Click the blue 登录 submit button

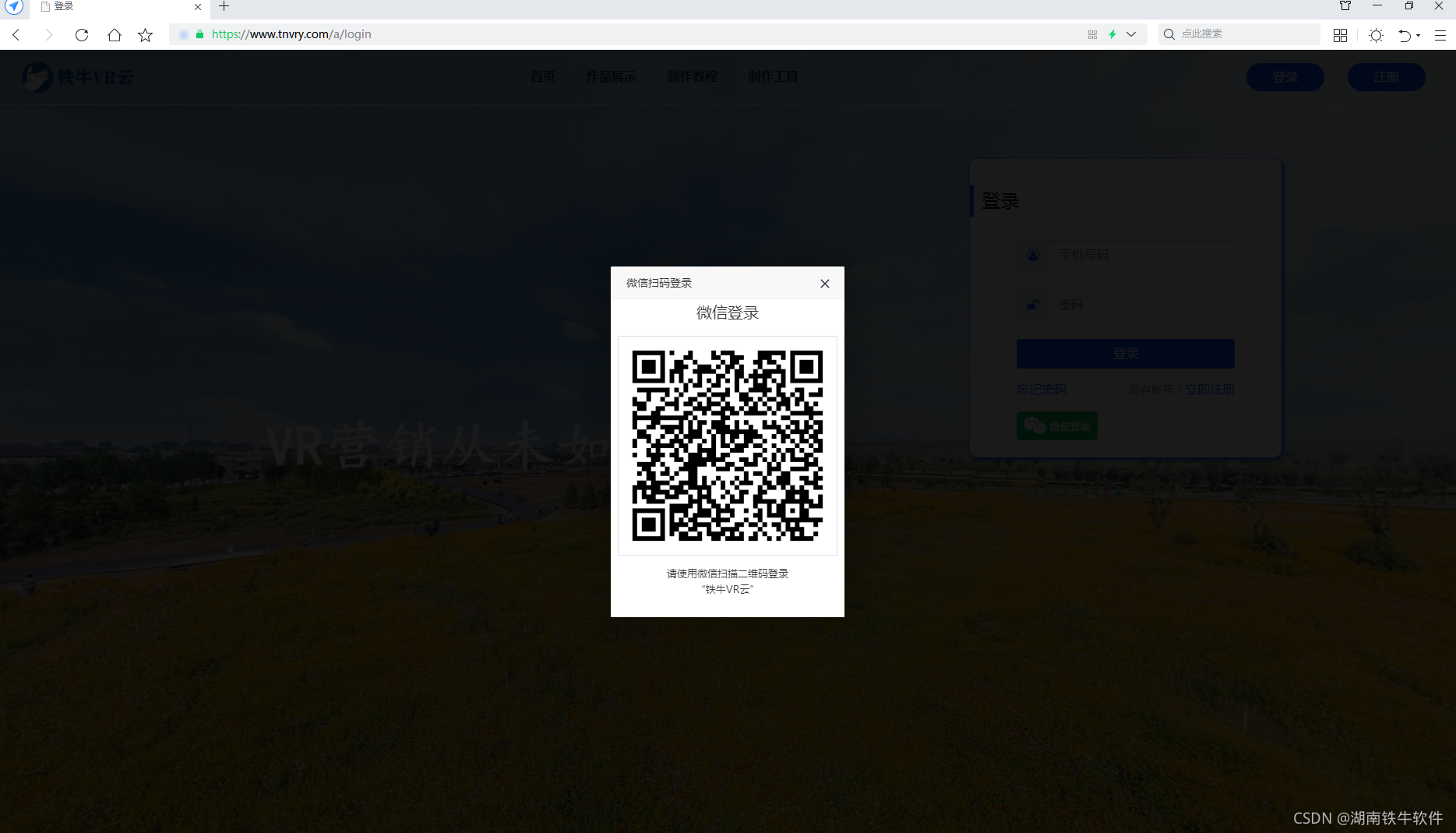point(1126,354)
